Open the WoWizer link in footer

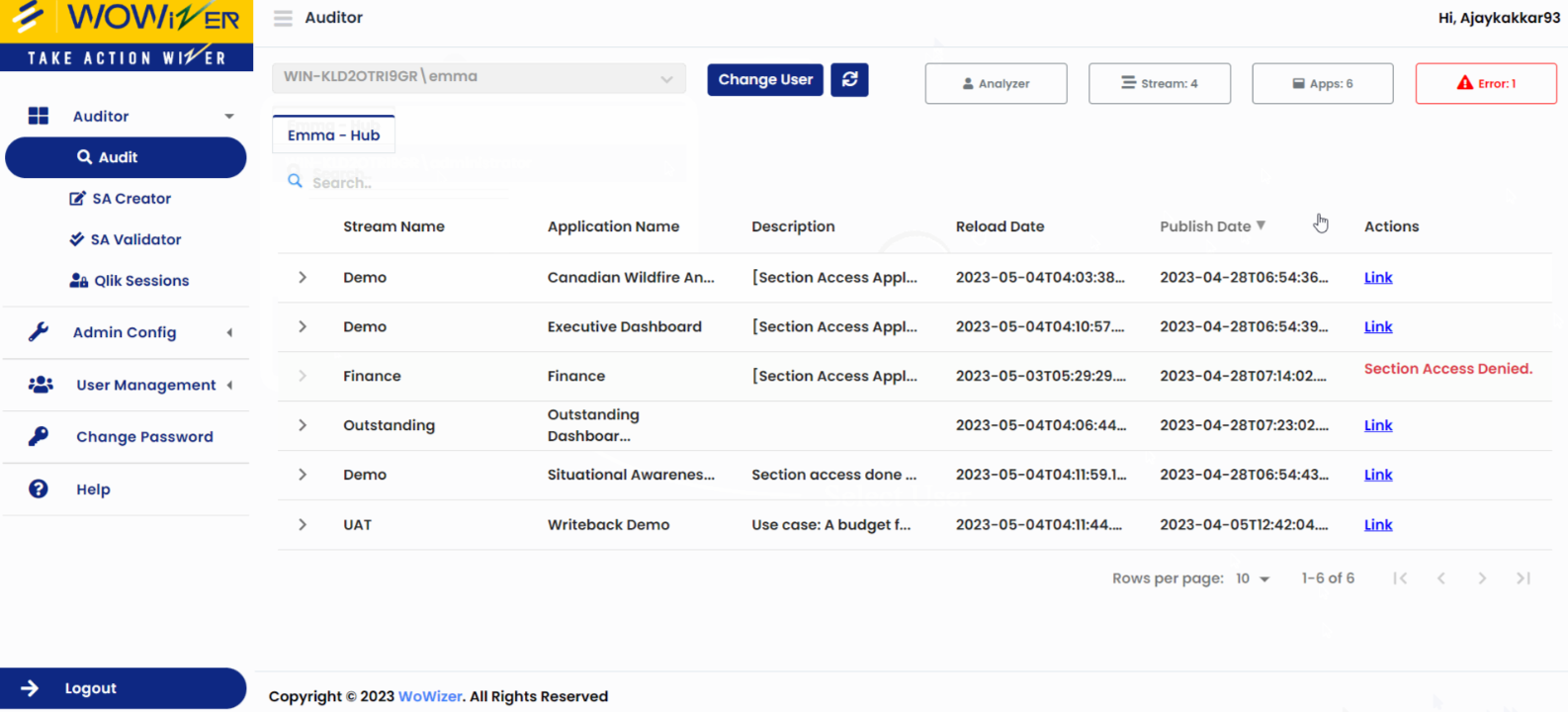(x=430, y=696)
